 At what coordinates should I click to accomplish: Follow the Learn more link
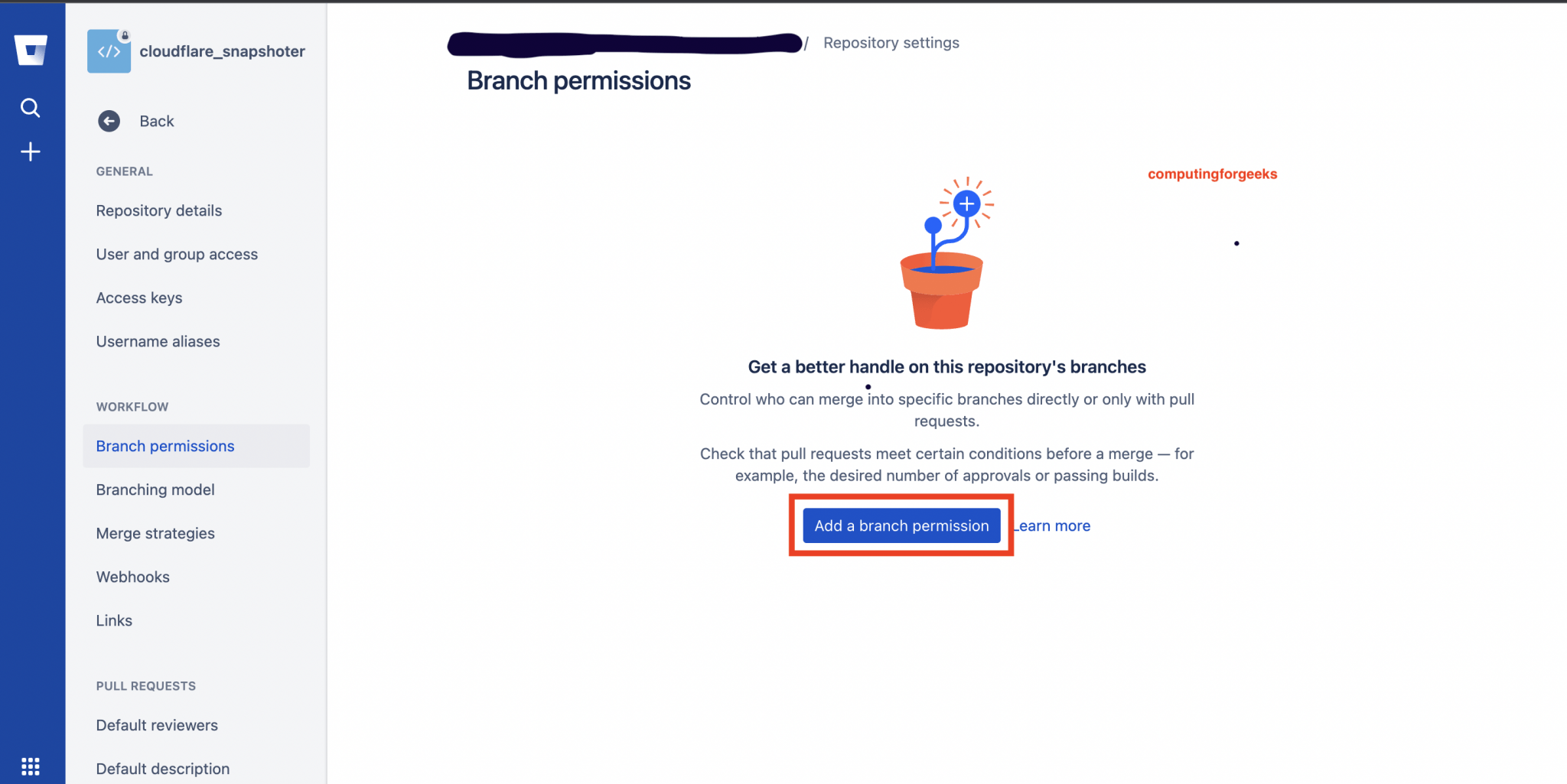click(x=1054, y=525)
